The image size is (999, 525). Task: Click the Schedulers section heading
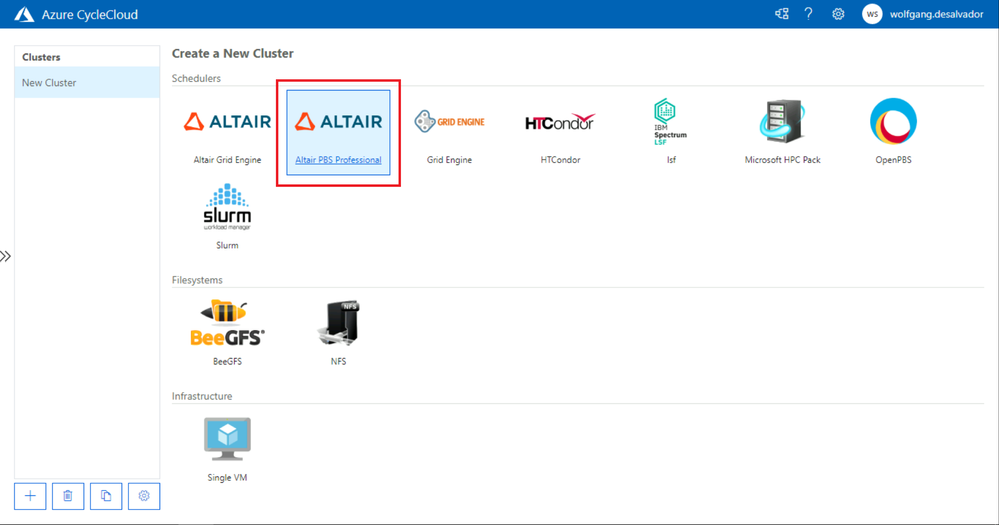point(196,78)
